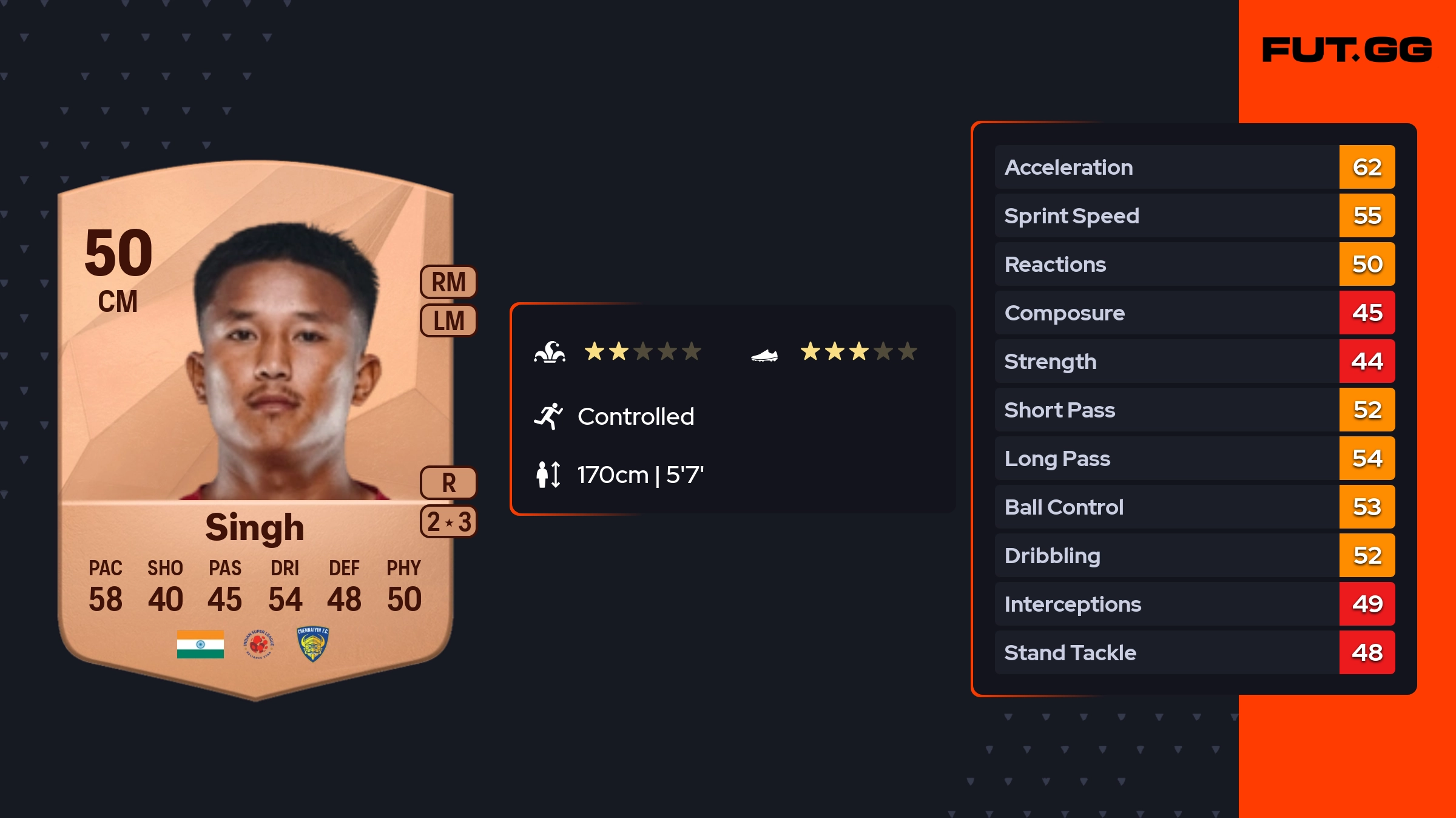The image size is (1456, 818).
Task: Click the player portrait on card
Action: (285, 361)
